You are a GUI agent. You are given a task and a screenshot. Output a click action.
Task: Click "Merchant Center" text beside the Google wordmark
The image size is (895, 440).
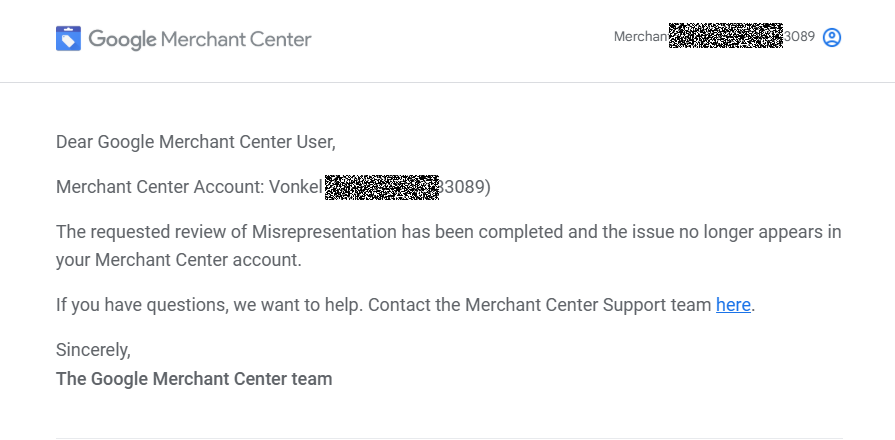click(236, 39)
